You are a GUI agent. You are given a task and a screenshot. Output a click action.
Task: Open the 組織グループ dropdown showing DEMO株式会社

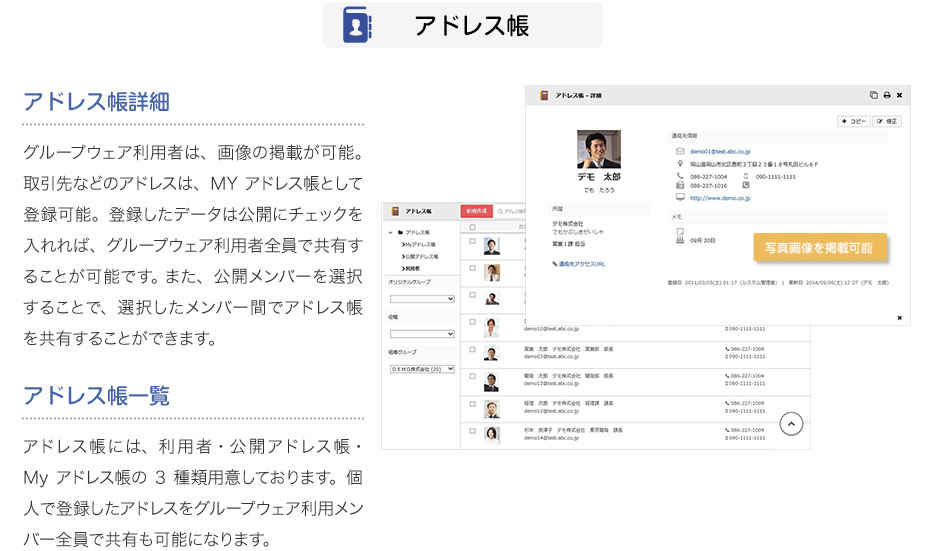(422, 369)
